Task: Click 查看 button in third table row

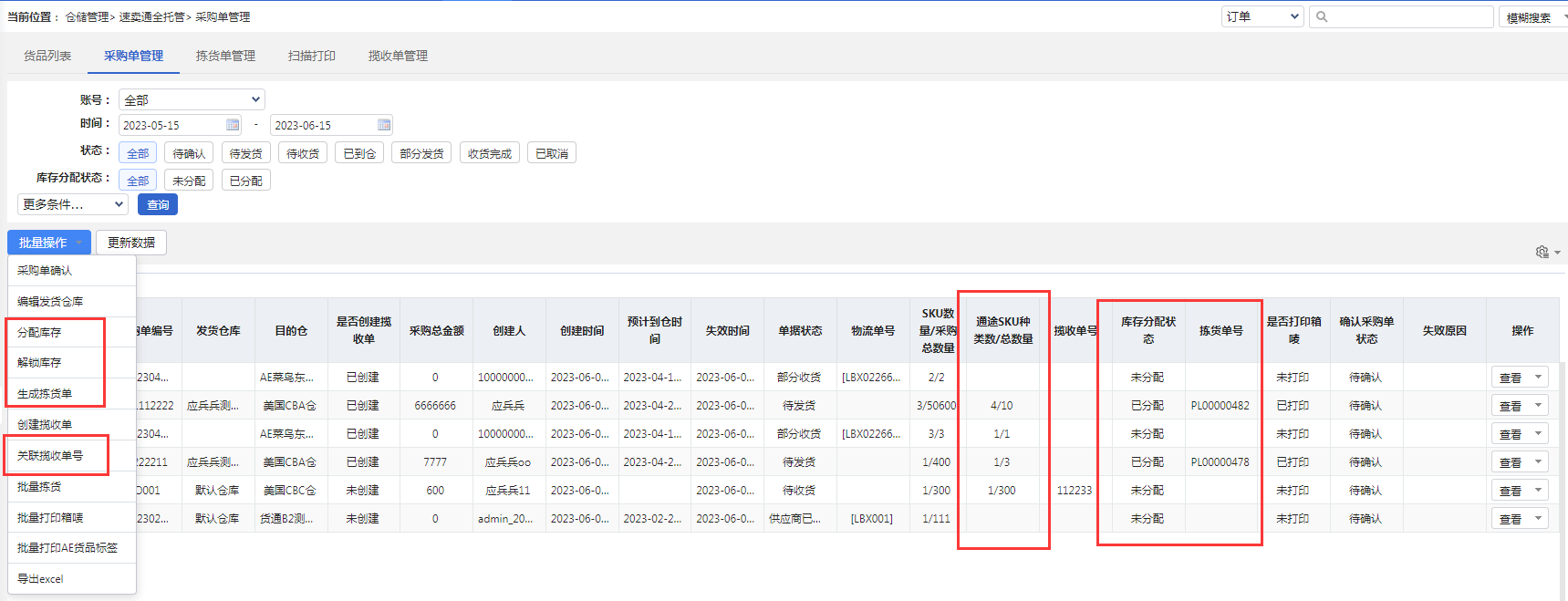Action: 1511,433
